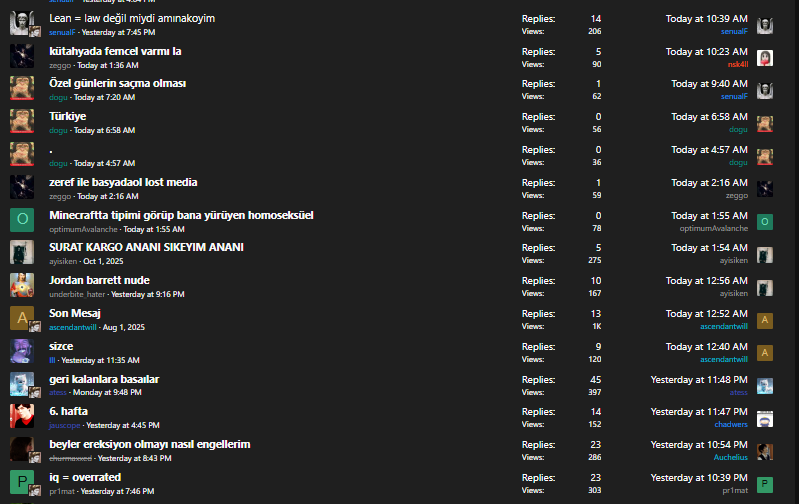Open 'SURAT KARGO' thread title

click(146, 247)
